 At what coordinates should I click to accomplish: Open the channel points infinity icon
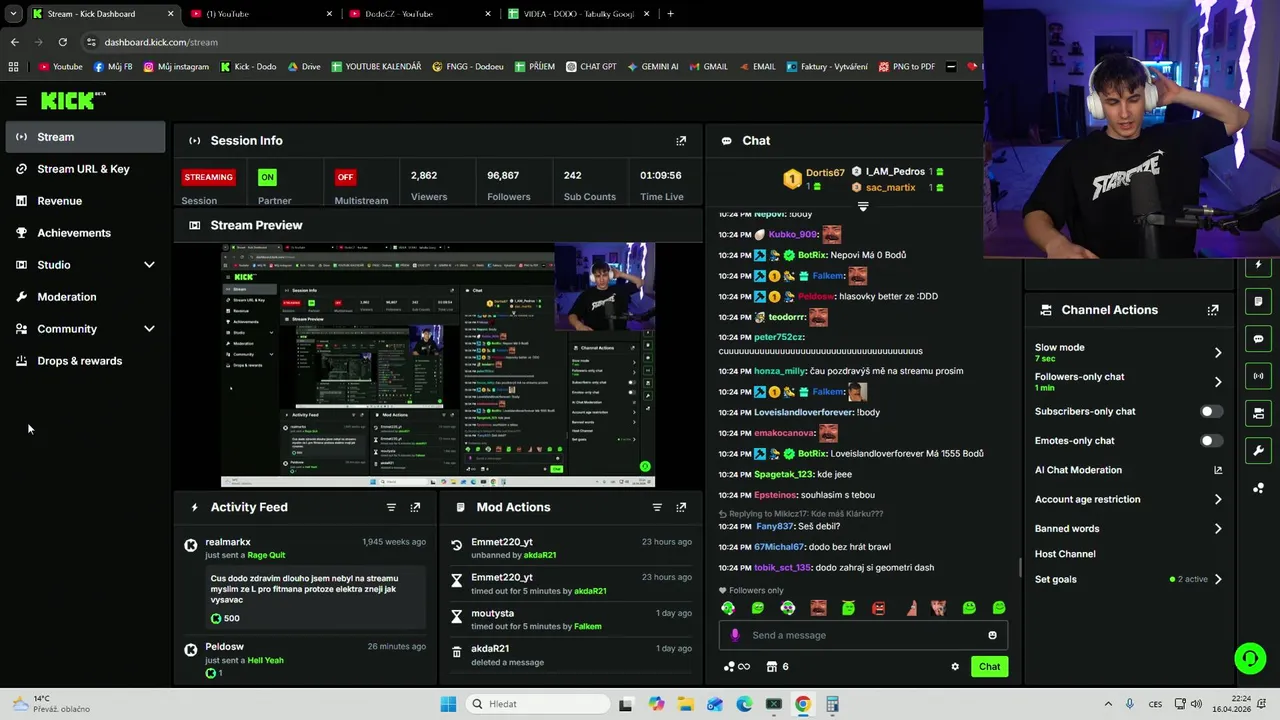click(736, 667)
